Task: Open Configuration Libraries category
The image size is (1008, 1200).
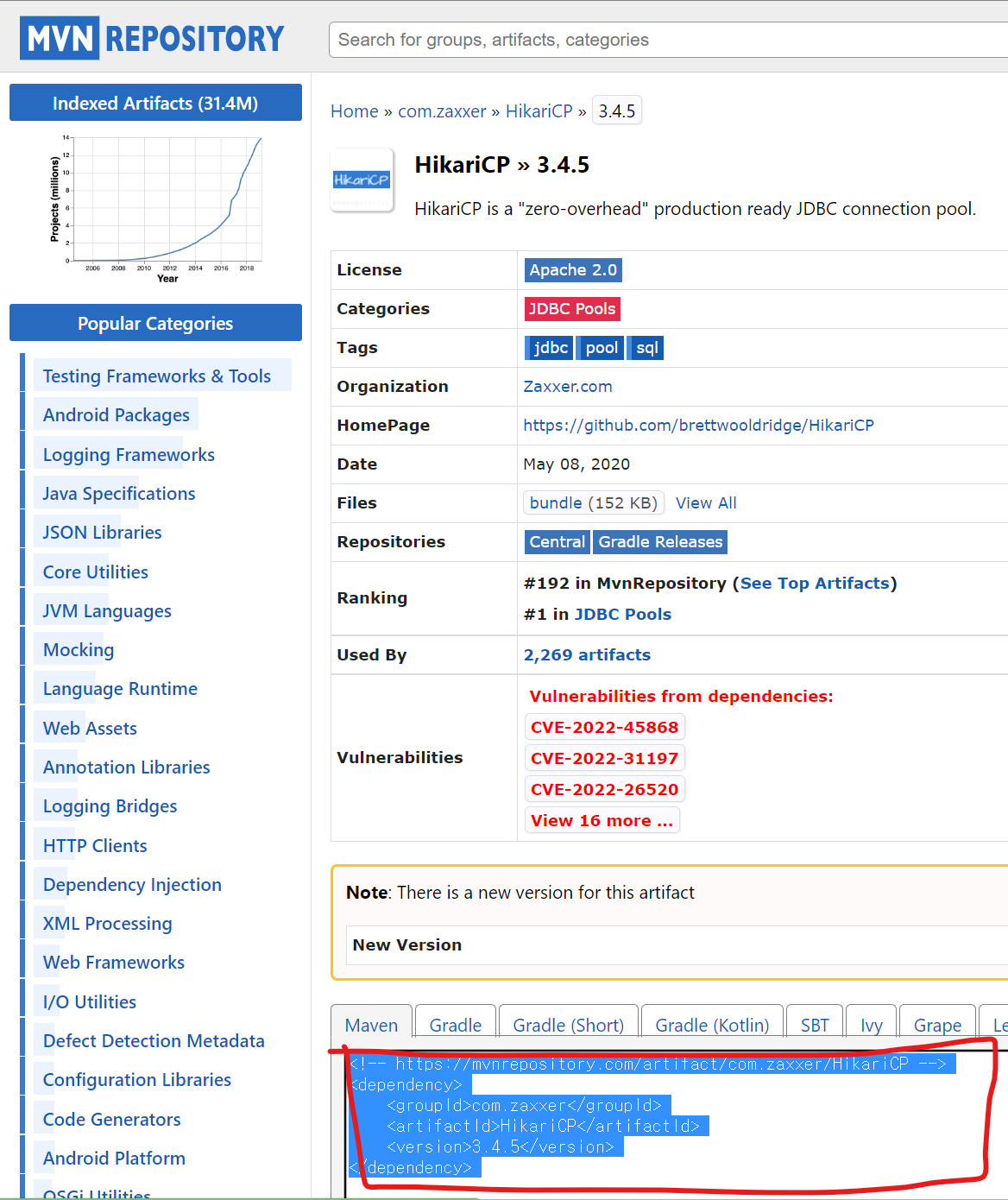Action: tap(137, 1080)
